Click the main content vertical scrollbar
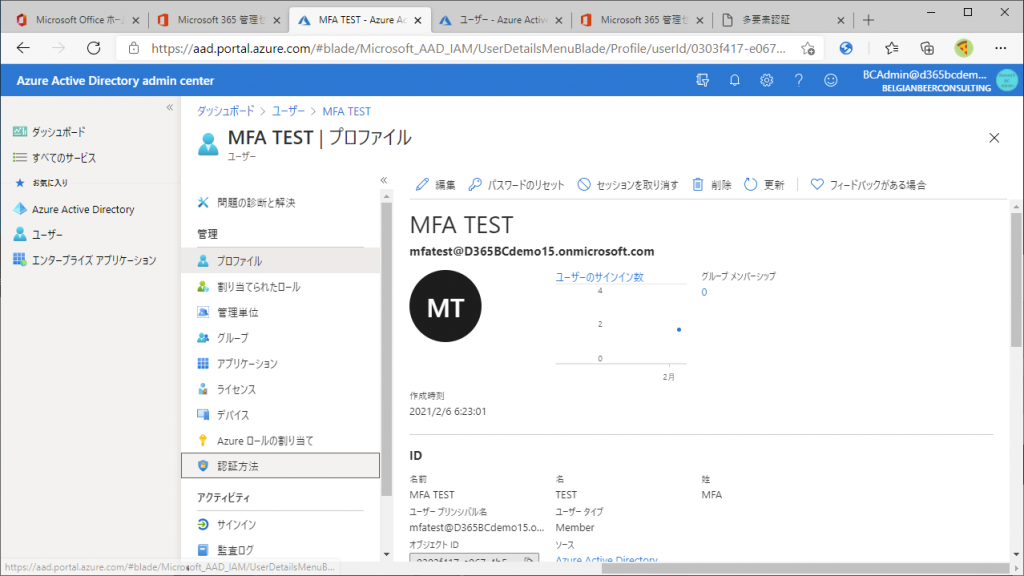This screenshot has width=1024, height=576. point(1017,281)
